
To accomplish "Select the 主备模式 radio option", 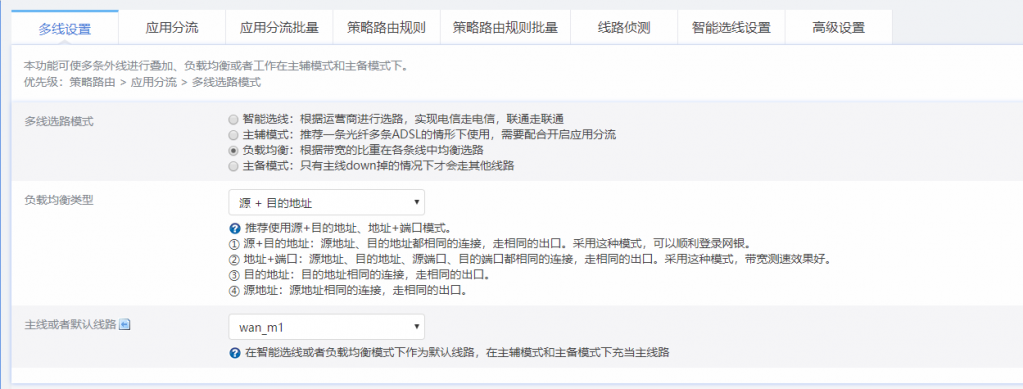I will click(234, 166).
